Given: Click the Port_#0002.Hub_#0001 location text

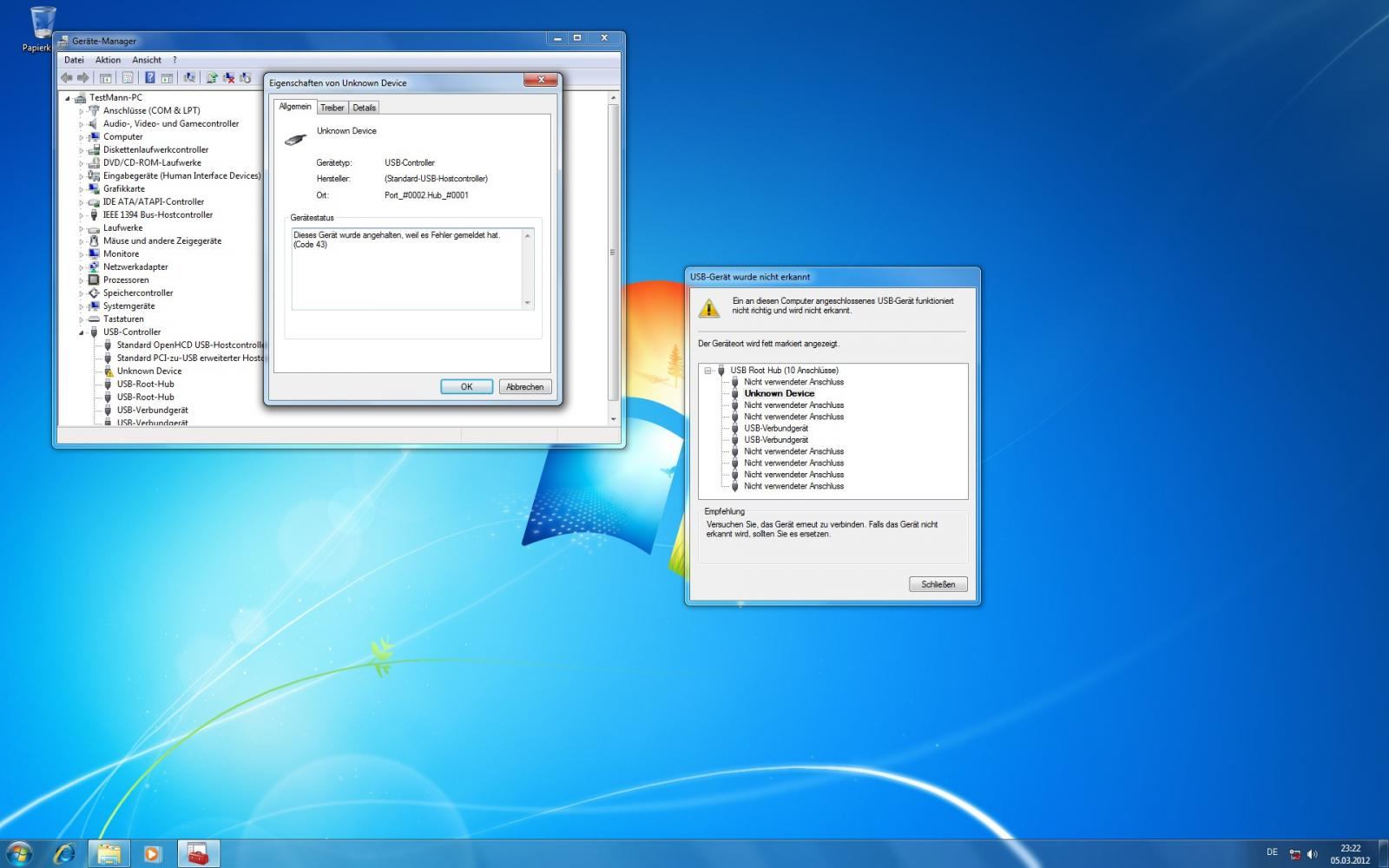Looking at the screenshot, I should 426,195.
